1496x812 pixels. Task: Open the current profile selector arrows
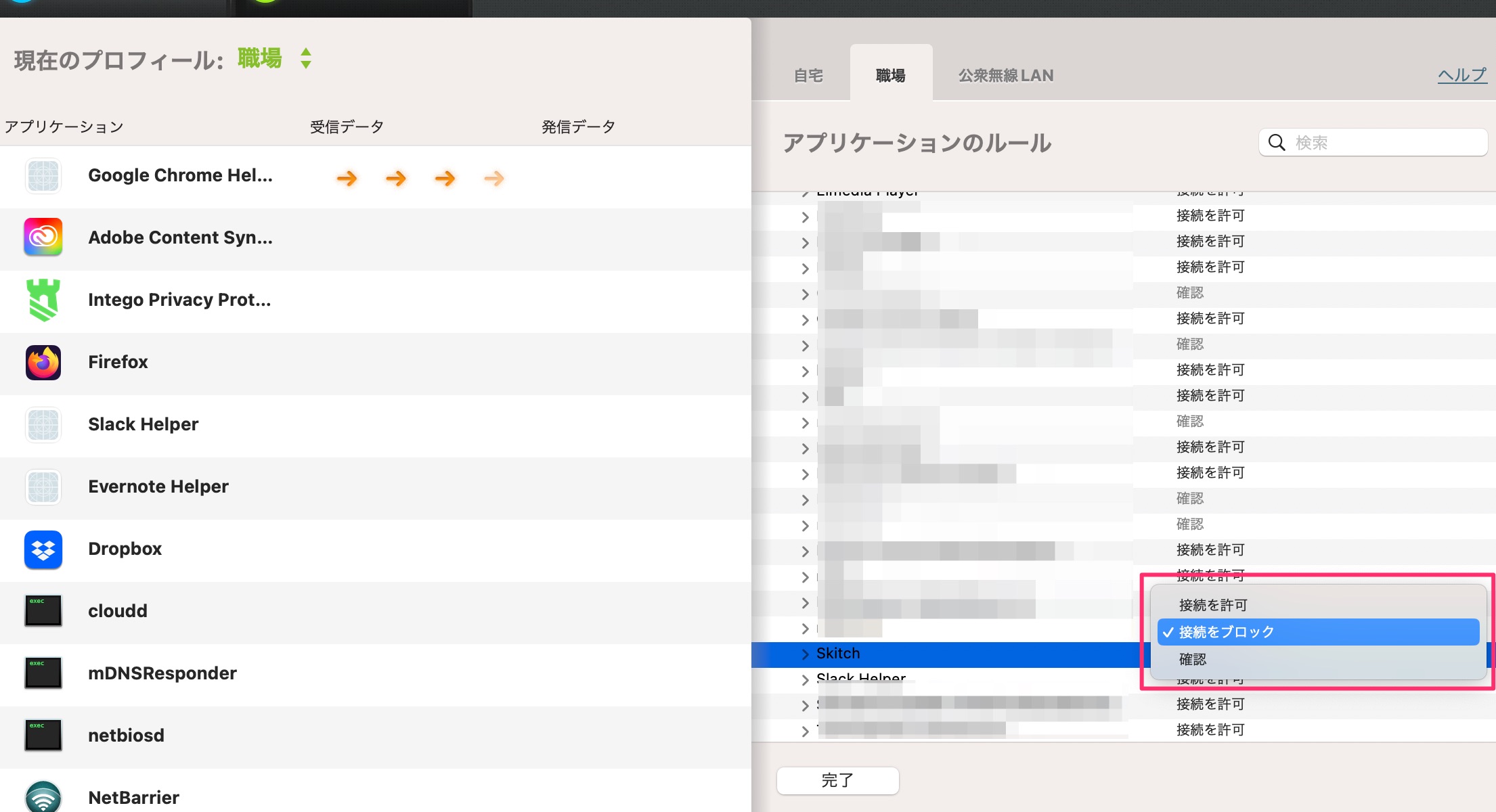pos(306,58)
